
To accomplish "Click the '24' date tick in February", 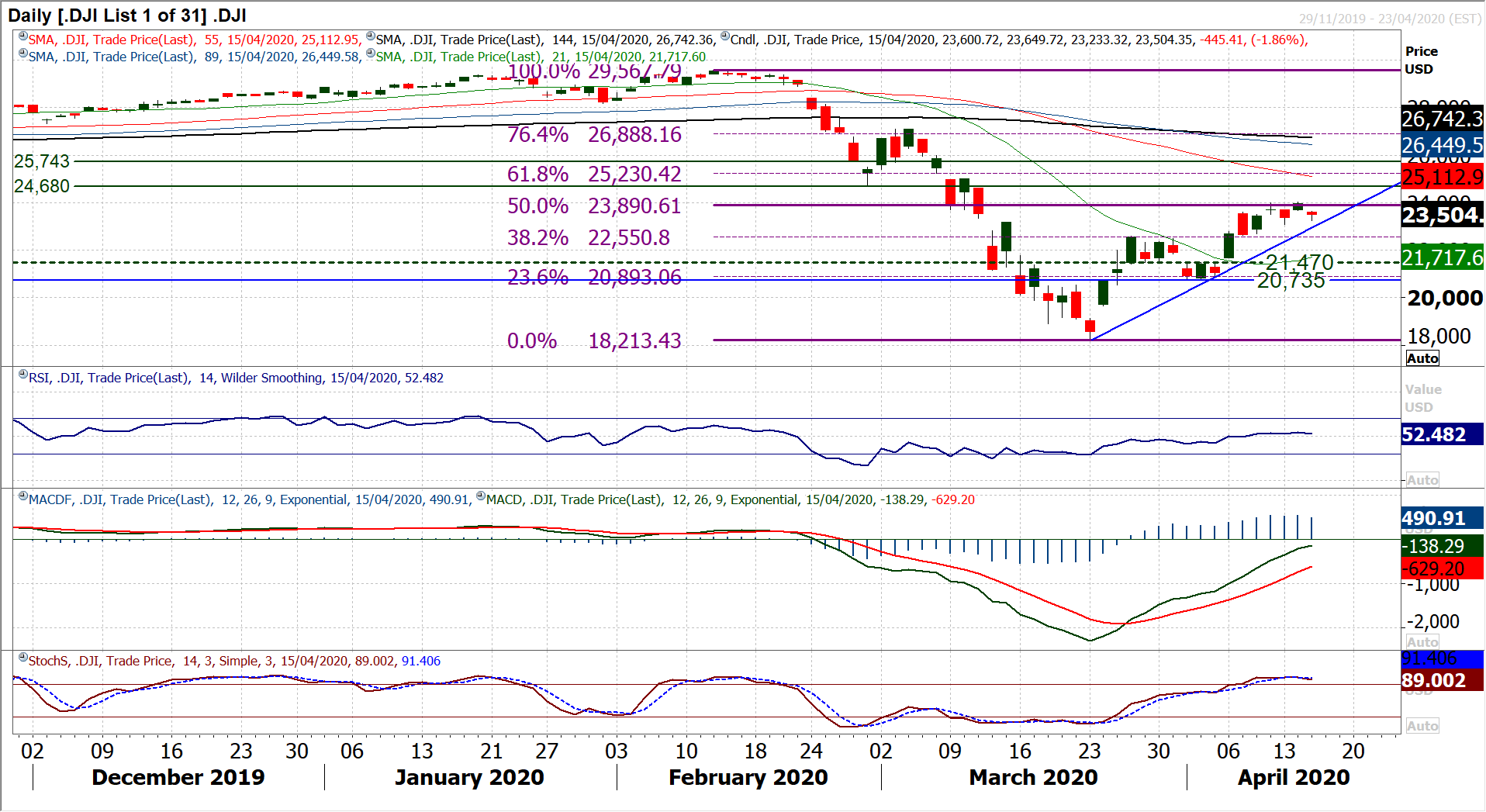I will click(x=811, y=751).
